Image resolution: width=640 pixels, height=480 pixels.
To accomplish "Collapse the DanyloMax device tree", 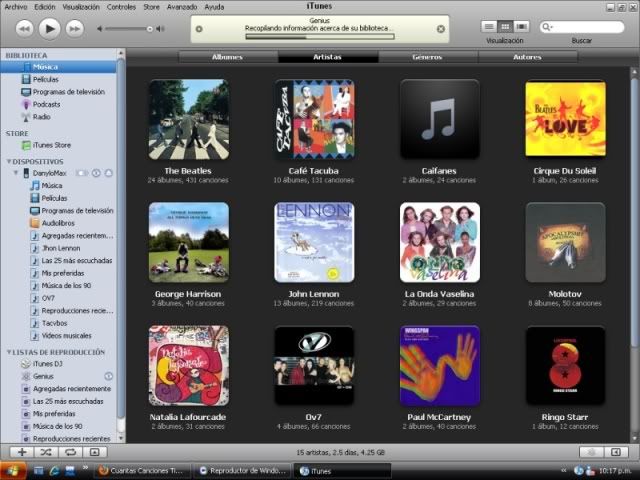I will click(x=16, y=173).
